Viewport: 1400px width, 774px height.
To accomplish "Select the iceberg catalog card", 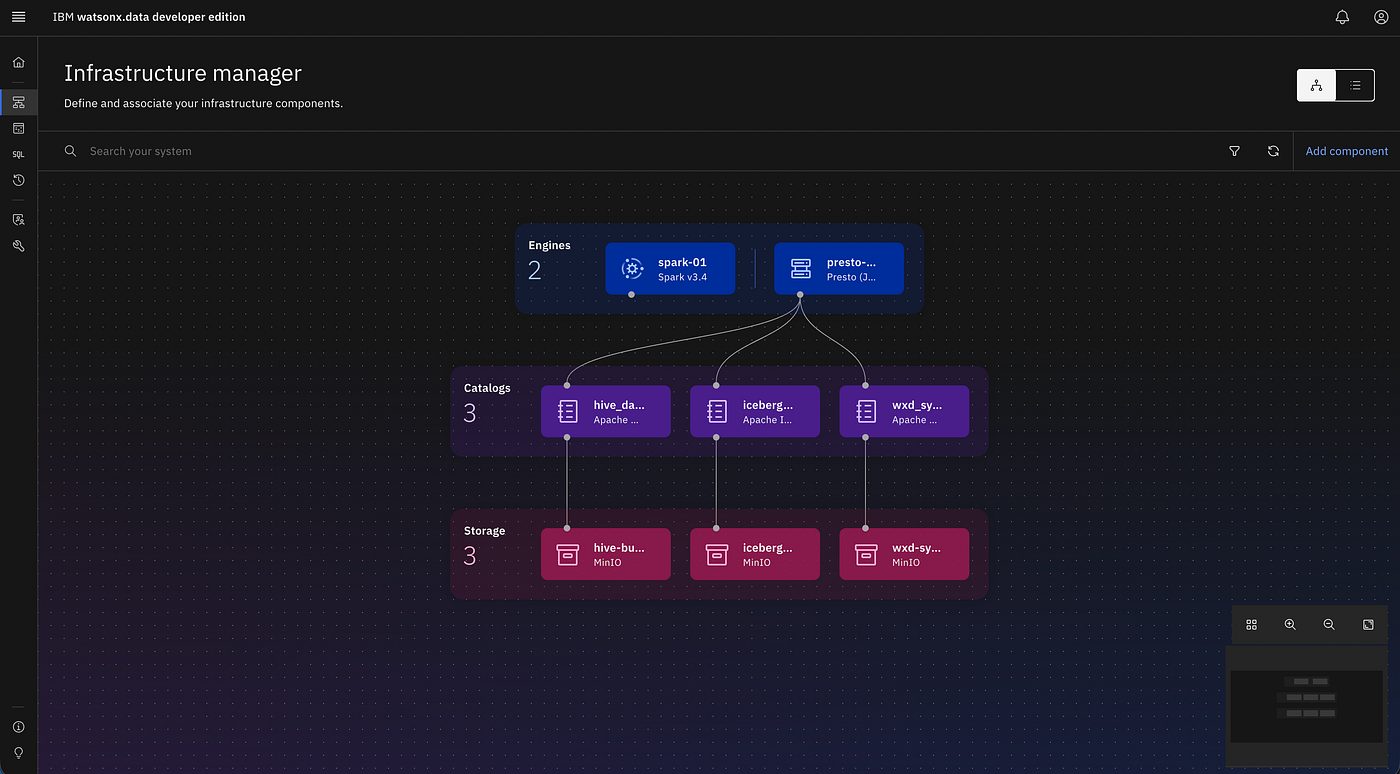I will pos(755,412).
